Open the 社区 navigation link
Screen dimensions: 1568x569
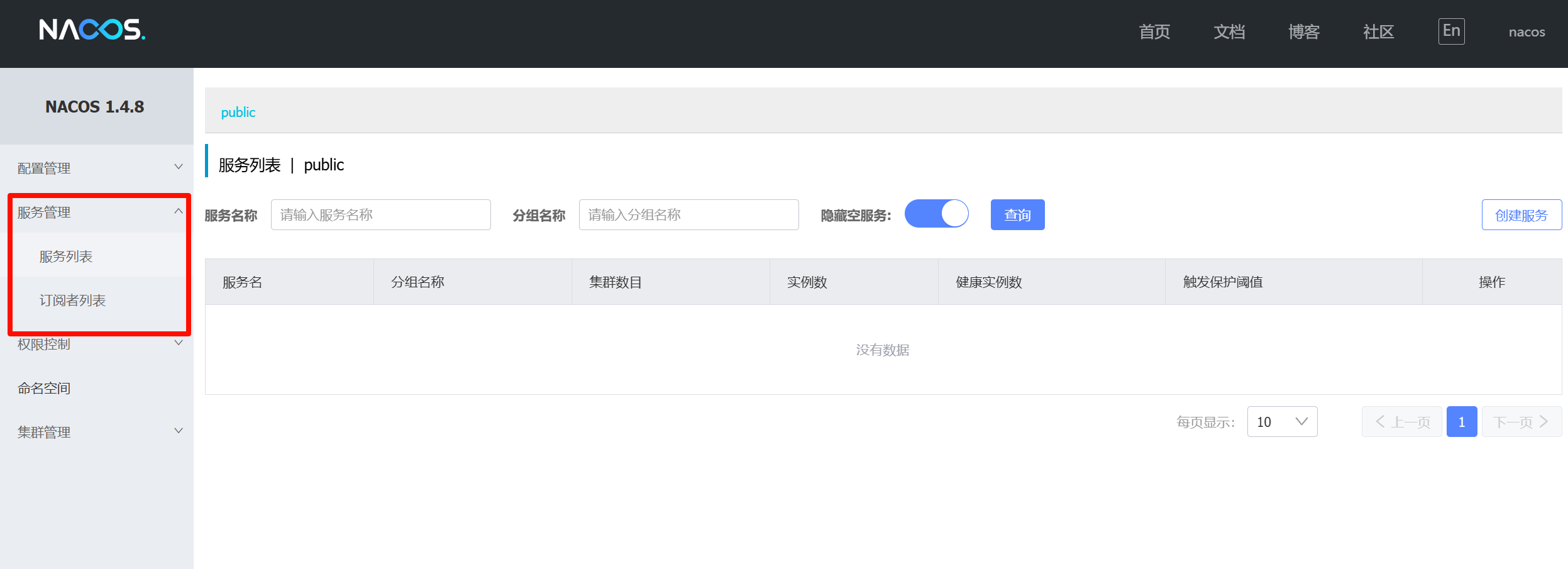click(x=1378, y=31)
